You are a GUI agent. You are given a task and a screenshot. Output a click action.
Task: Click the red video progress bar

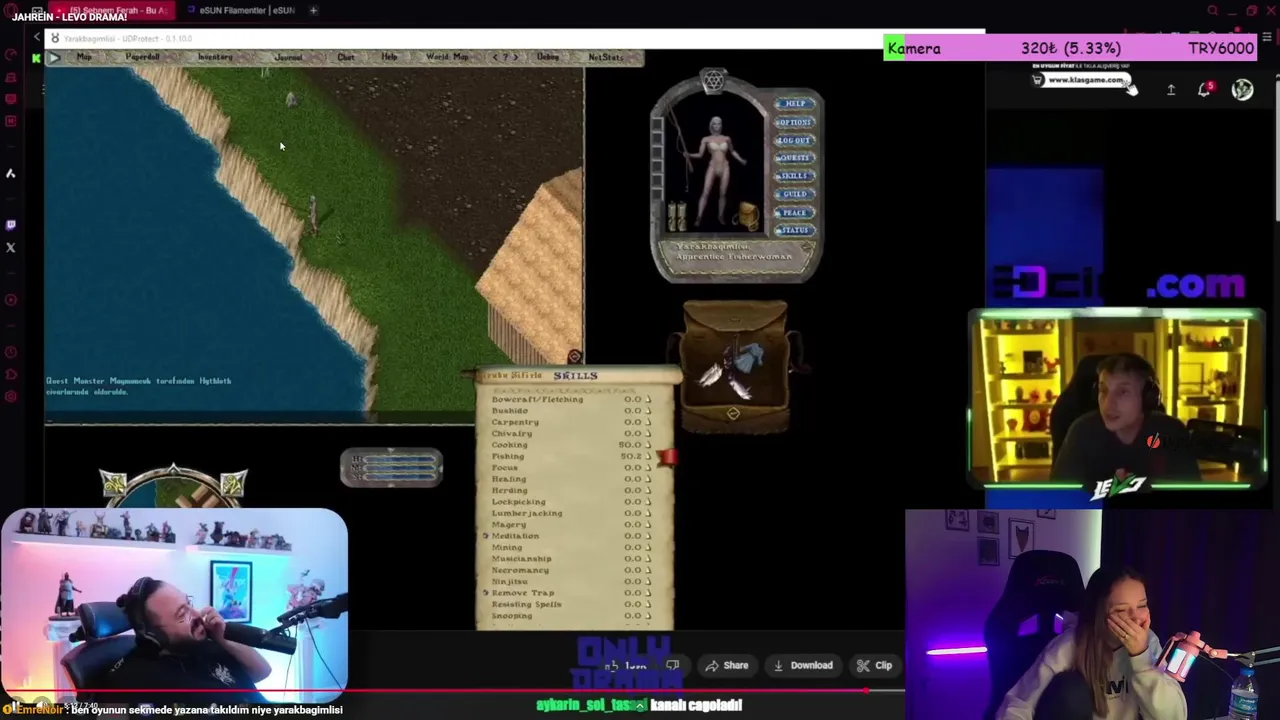pyautogui.click(x=452, y=690)
